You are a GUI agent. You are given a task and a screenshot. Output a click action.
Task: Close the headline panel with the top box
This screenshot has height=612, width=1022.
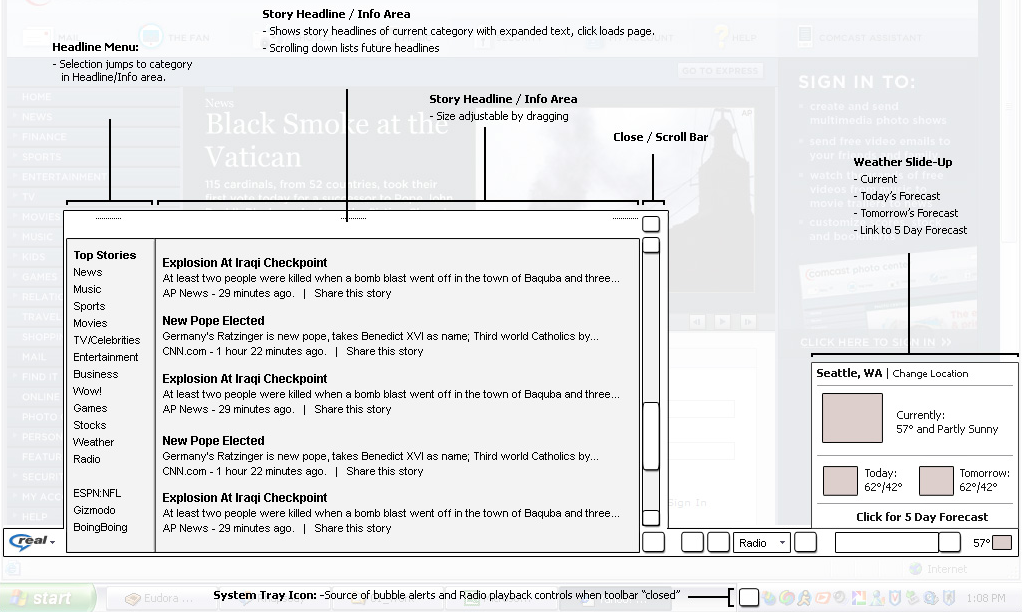tap(650, 224)
